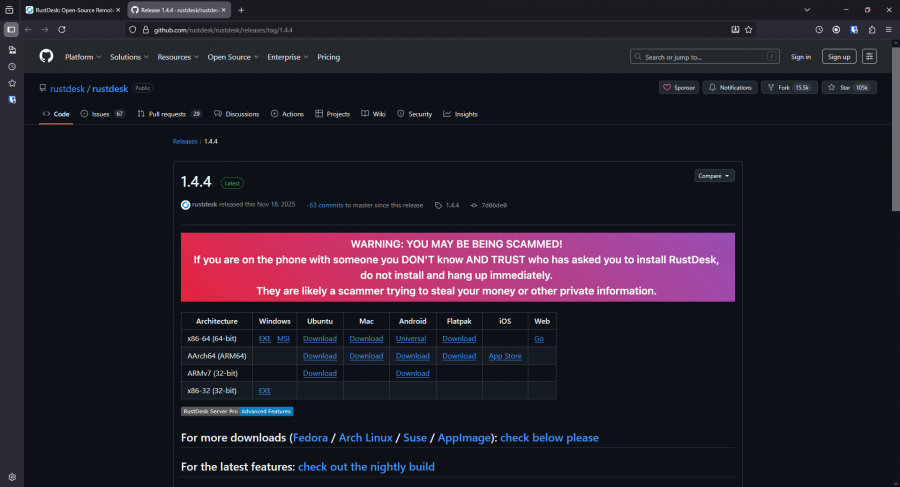Image resolution: width=900 pixels, height=487 pixels.
Task: Switch to the Code tab
Action: (56, 114)
